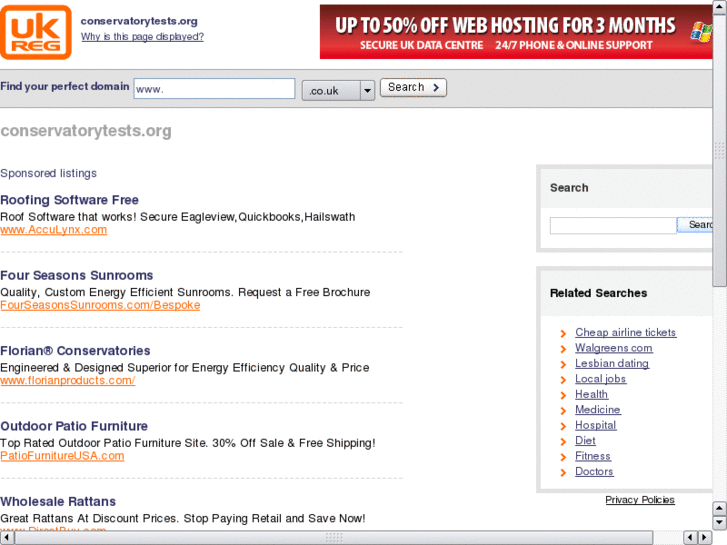727x545 pixels.
Task: Click vertical scrollbar up arrow at top
Action: click(720, 8)
